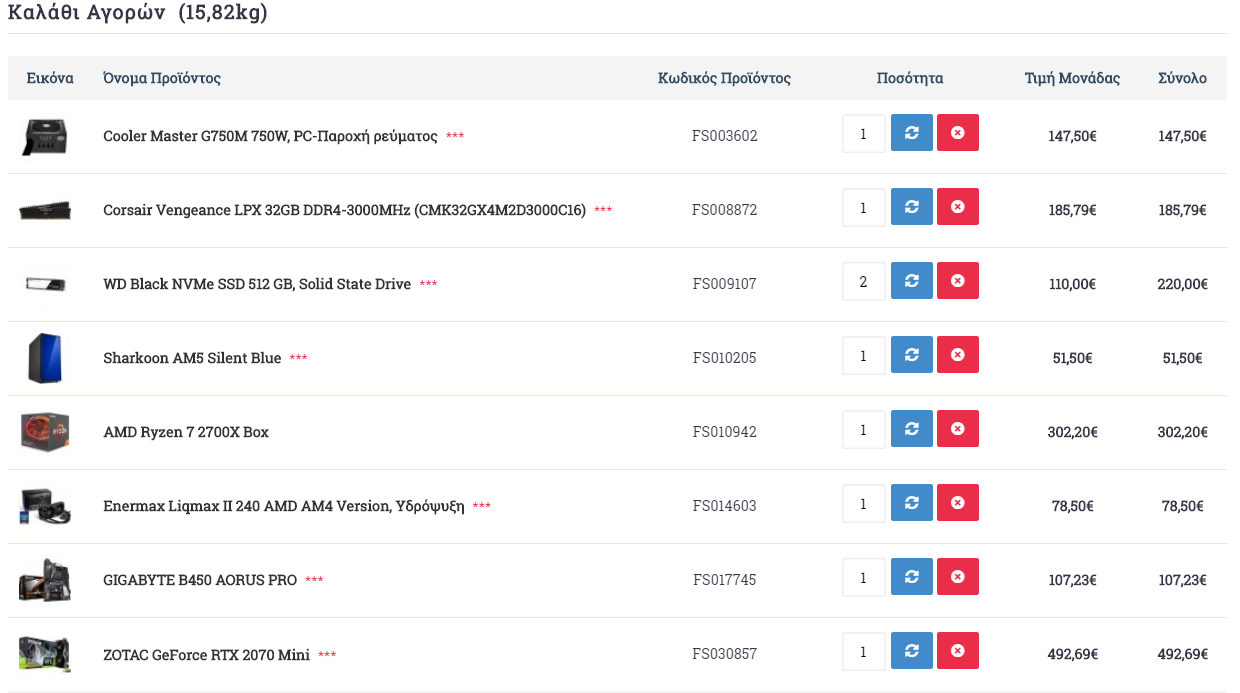The height and width of the screenshot is (693, 1240).
Task: Refresh GIGABYTE B450 AORUS PRO quantity
Action: click(911, 577)
